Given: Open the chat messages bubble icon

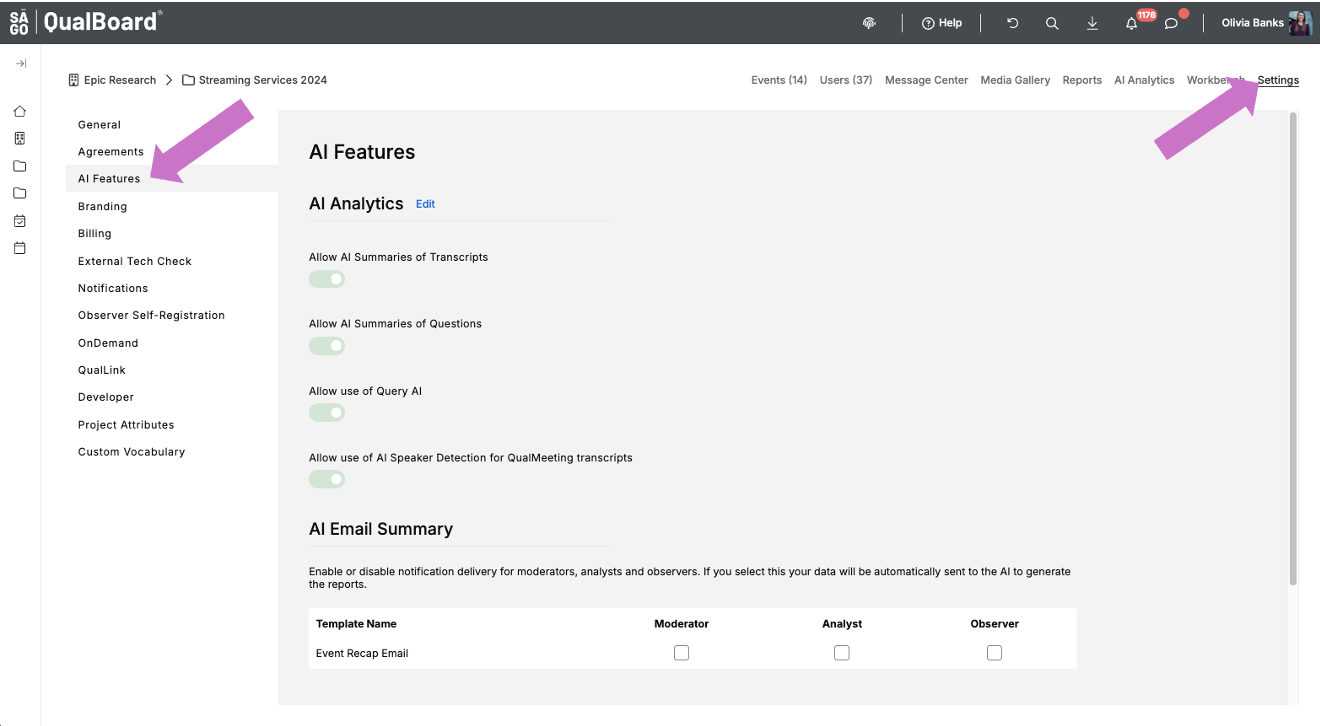Looking at the screenshot, I should pos(1172,23).
